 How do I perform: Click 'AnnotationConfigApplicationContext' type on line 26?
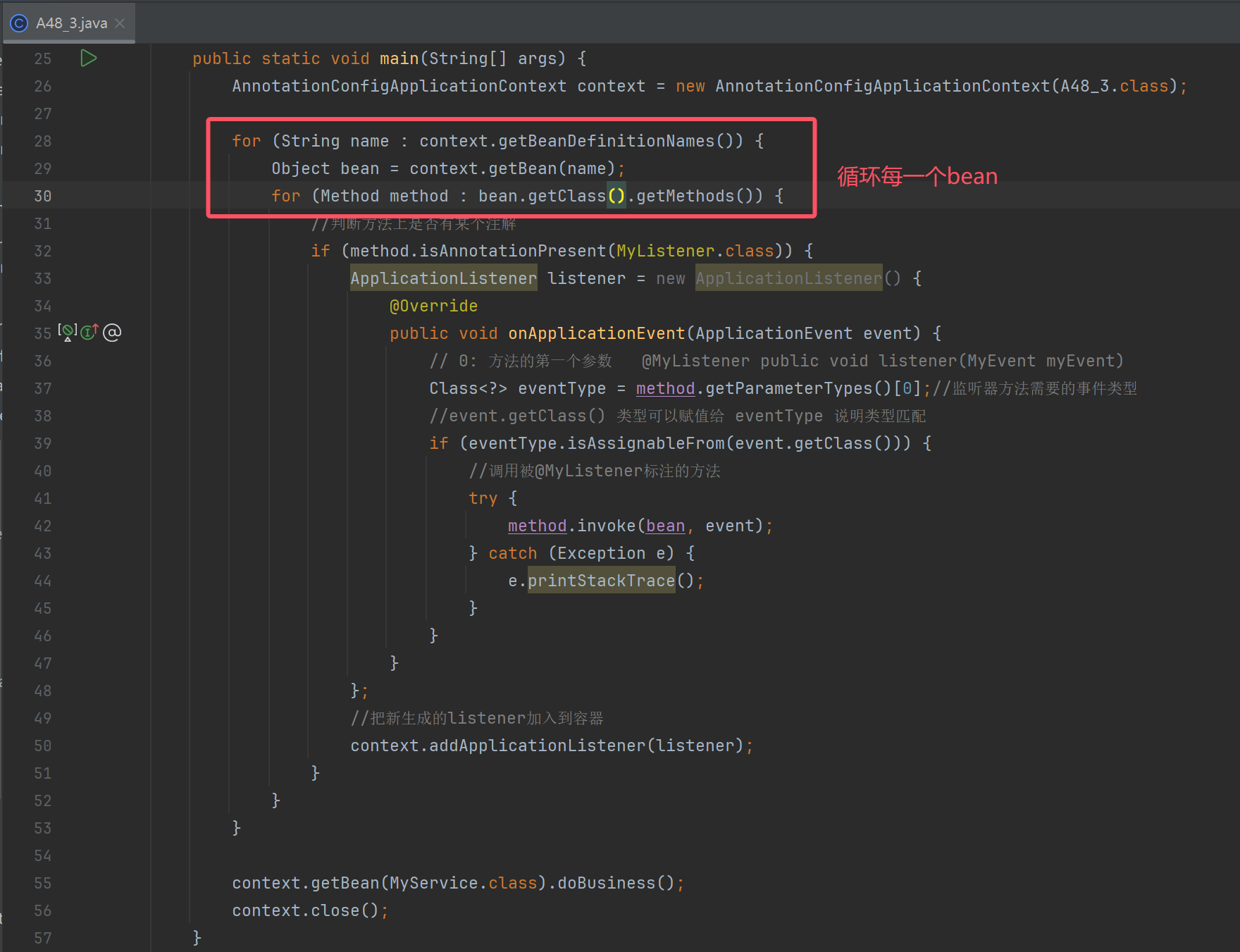pos(399,86)
